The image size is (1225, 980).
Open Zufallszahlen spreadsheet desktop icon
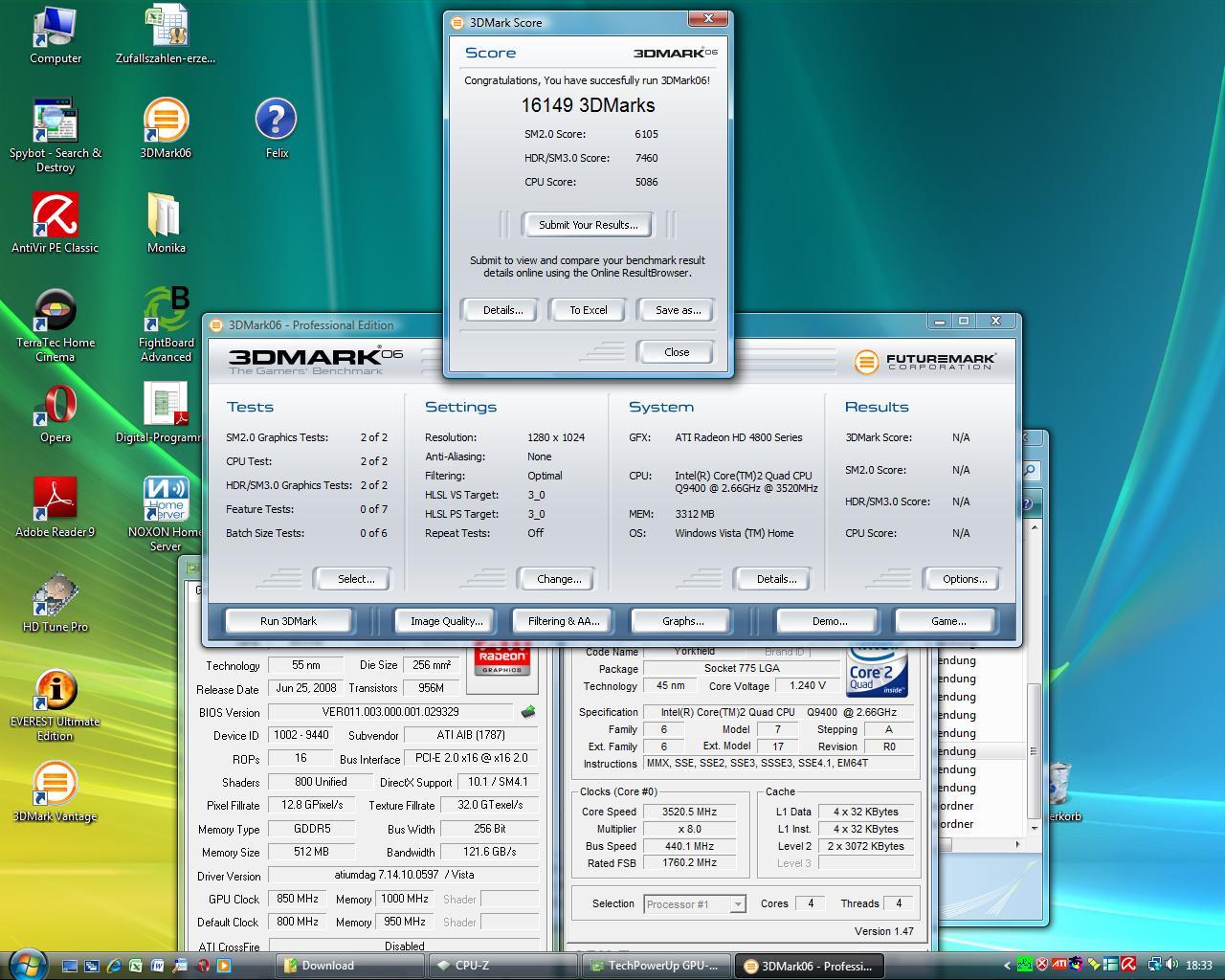point(166,35)
